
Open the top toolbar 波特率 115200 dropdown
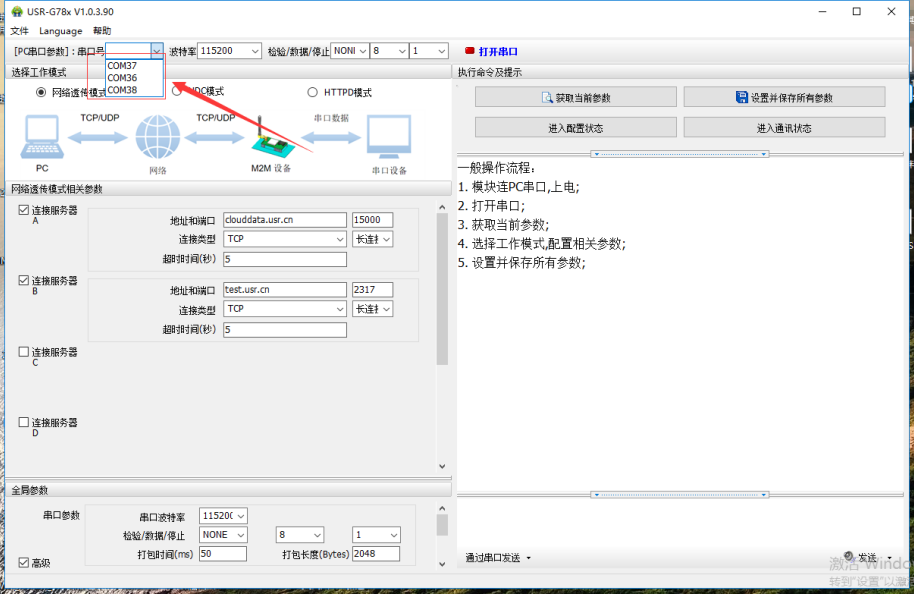click(x=230, y=51)
